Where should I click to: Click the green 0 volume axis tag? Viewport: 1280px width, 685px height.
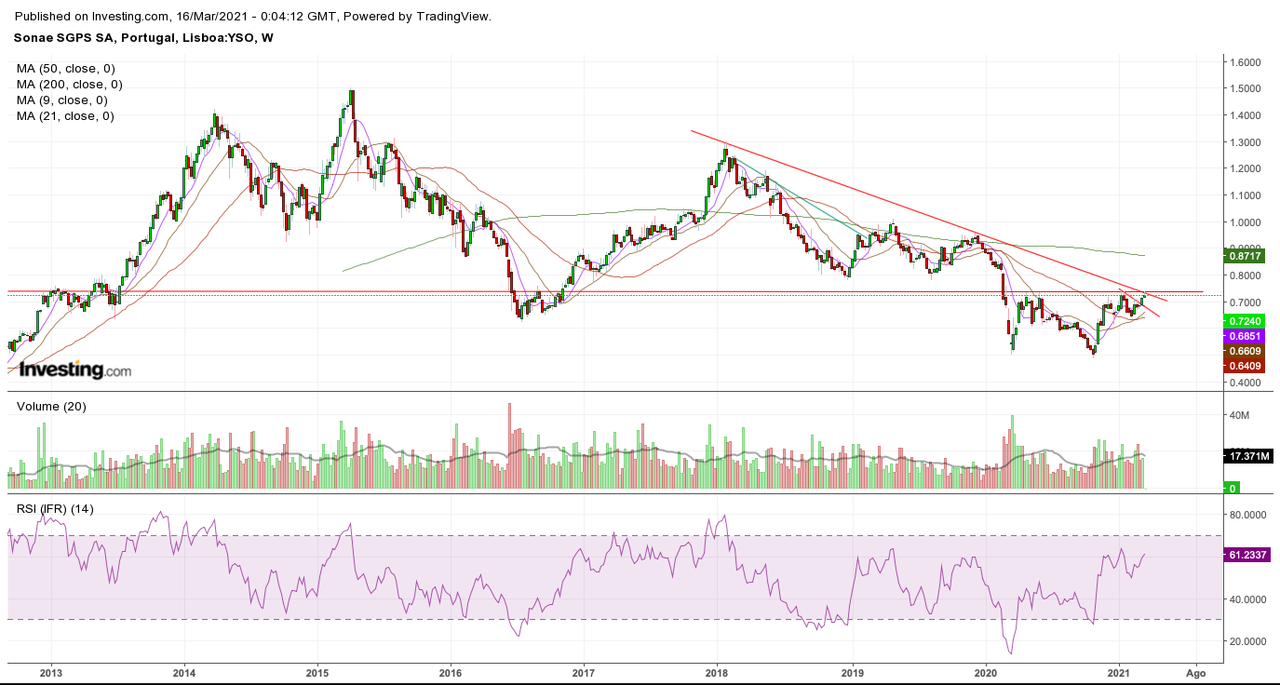(x=1234, y=487)
